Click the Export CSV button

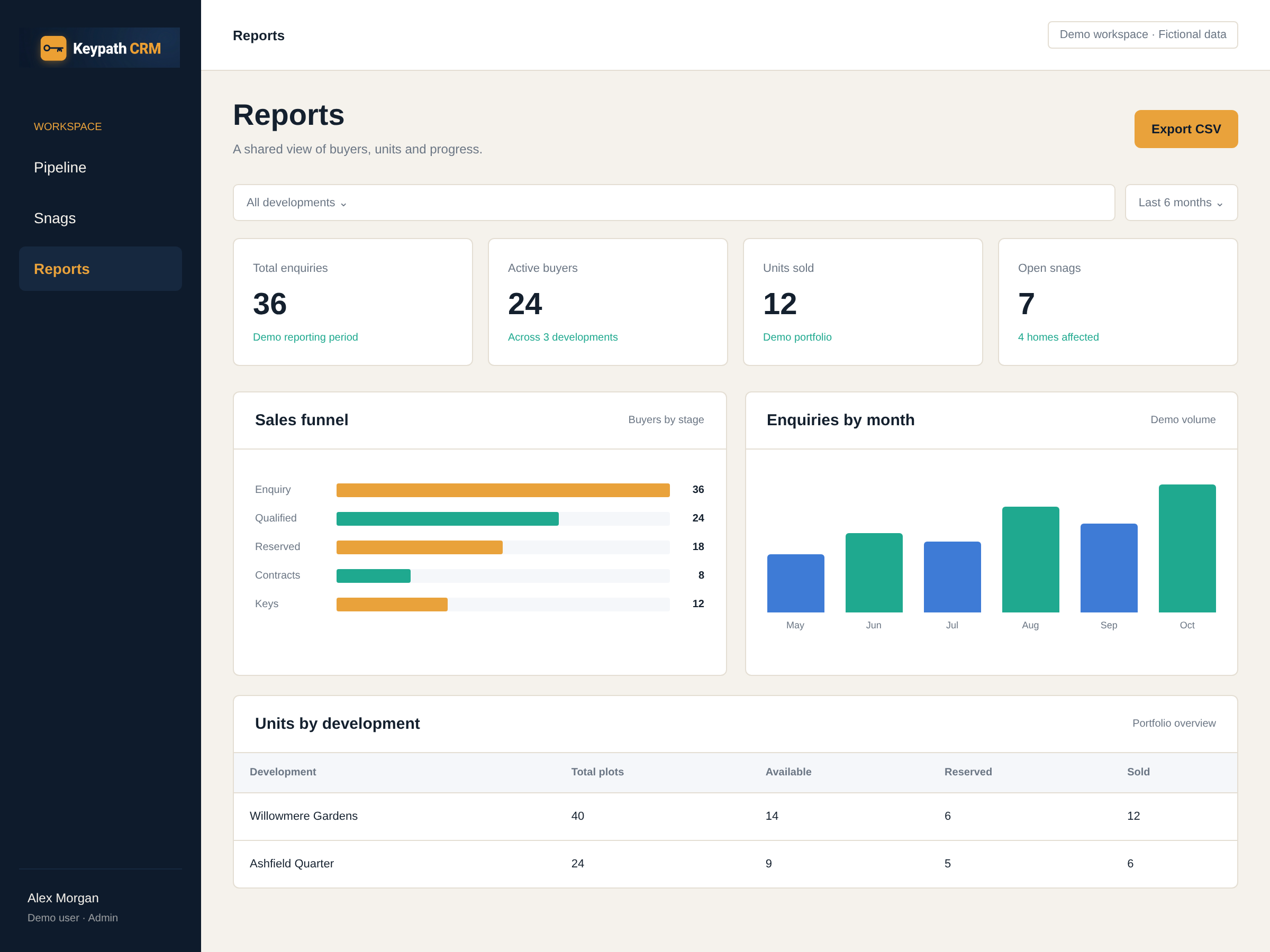(1186, 129)
